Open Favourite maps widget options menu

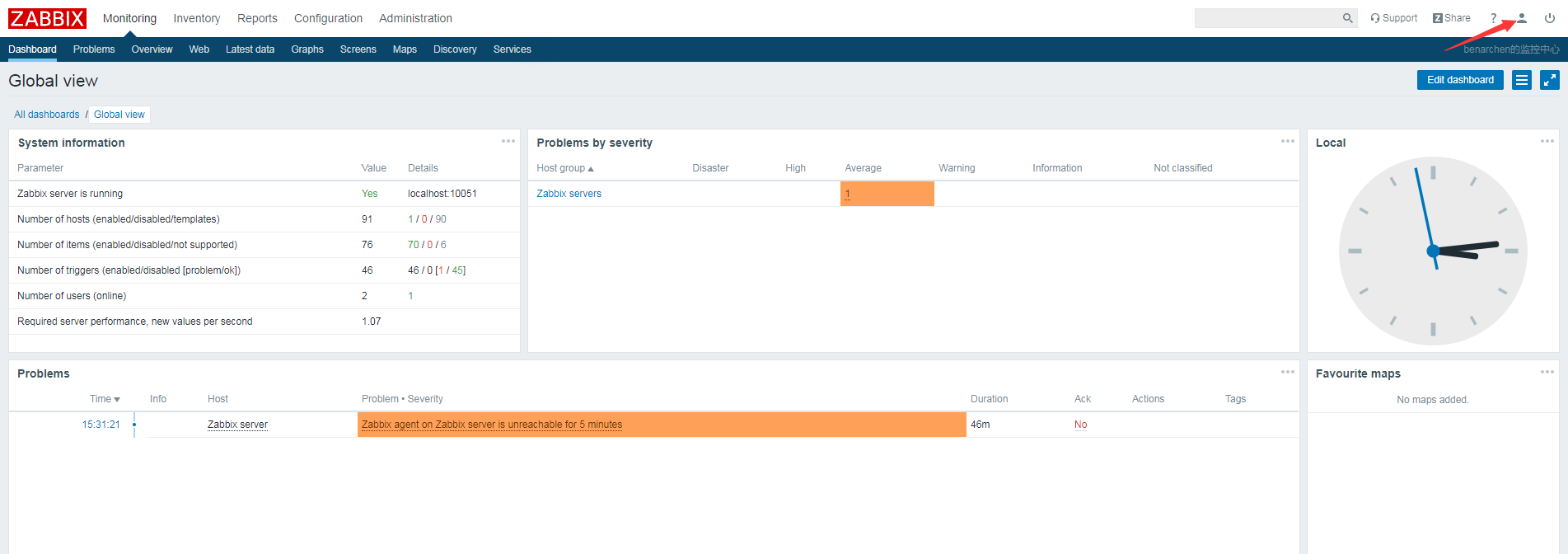[x=1547, y=372]
